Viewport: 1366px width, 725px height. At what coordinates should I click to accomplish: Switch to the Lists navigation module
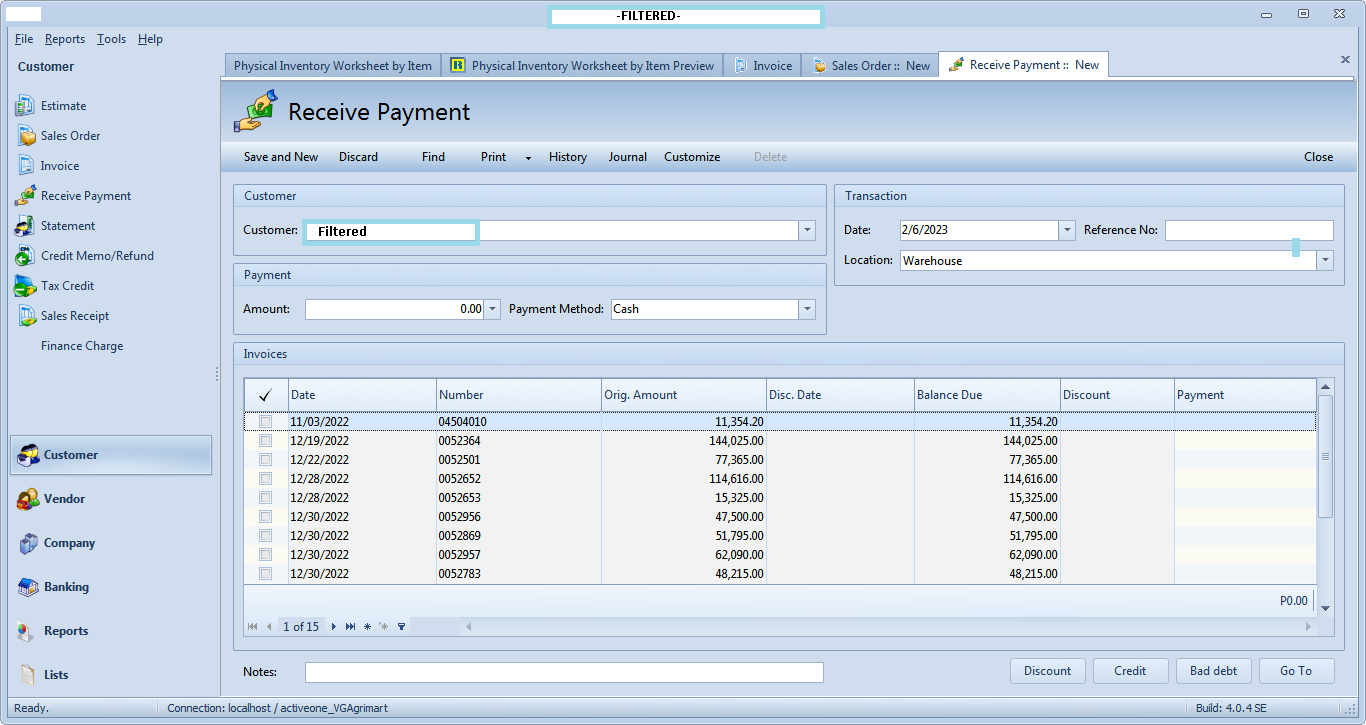[111, 675]
